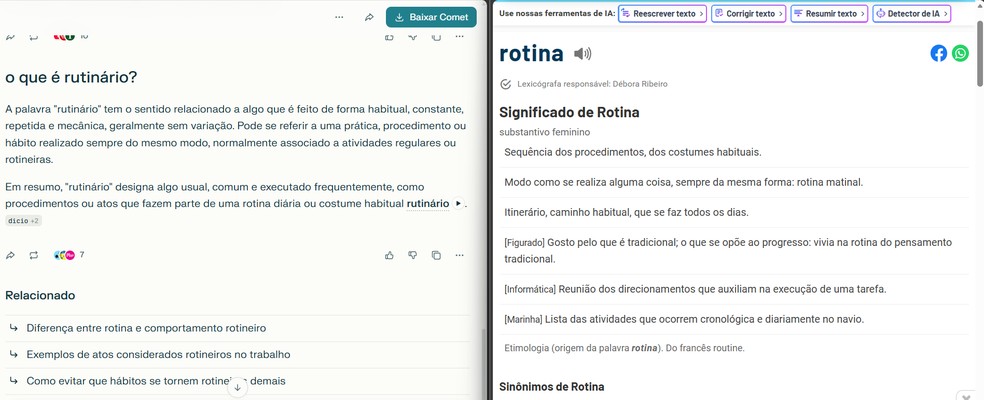Click the text Lexicógrafa responsável: Débora Ribeiro
The height and width of the screenshot is (400, 984).
(592, 84)
